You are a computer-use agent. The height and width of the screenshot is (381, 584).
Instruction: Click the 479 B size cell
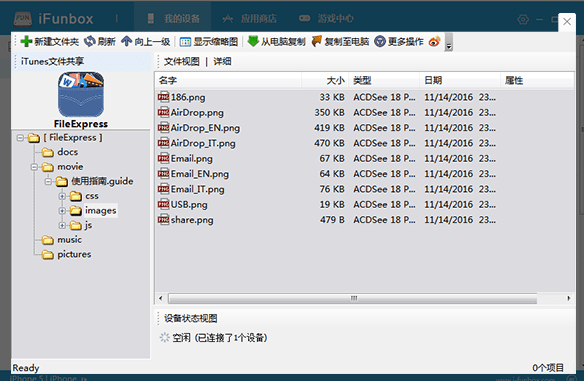coord(332,220)
